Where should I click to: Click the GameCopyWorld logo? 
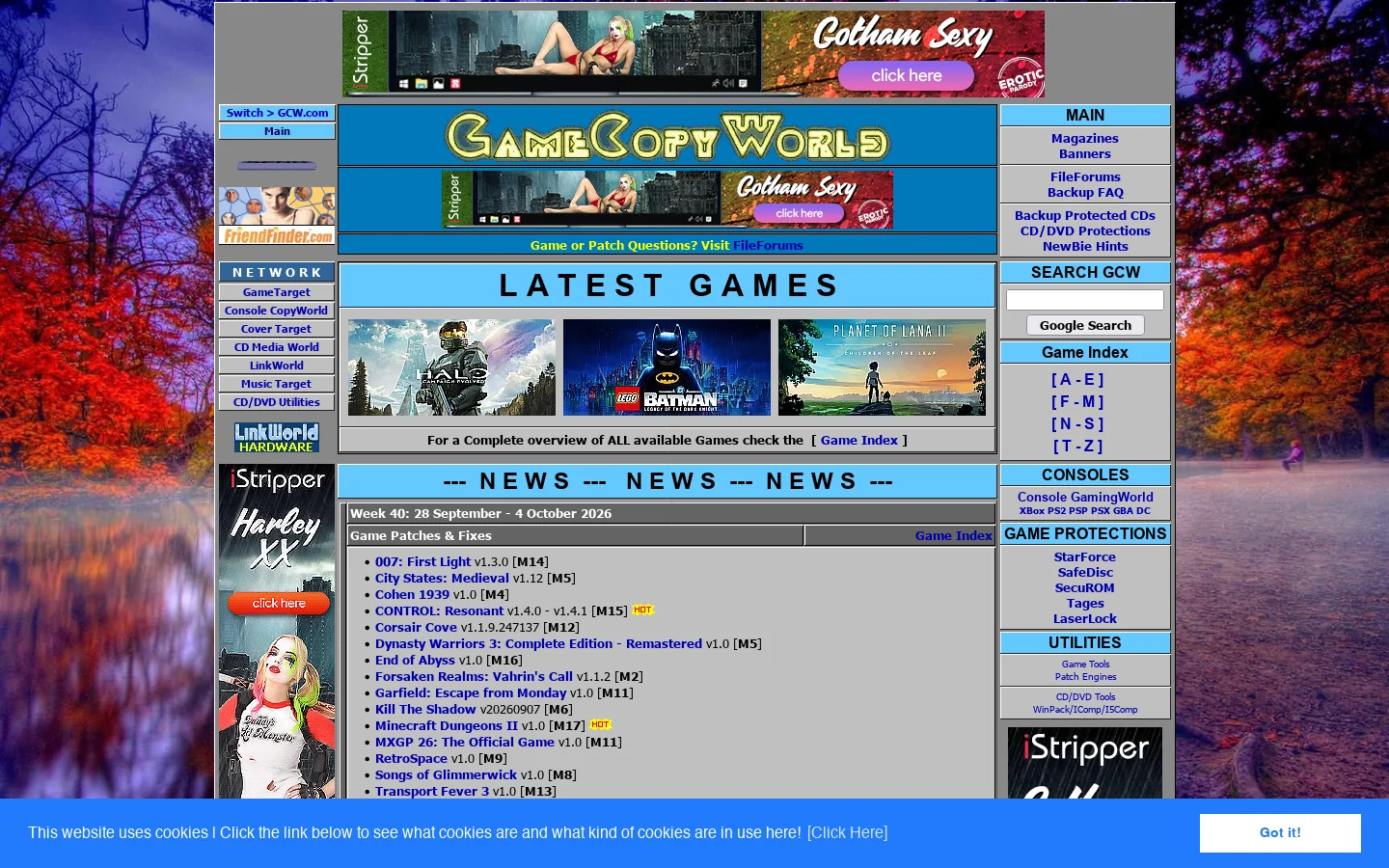(x=667, y=136)
